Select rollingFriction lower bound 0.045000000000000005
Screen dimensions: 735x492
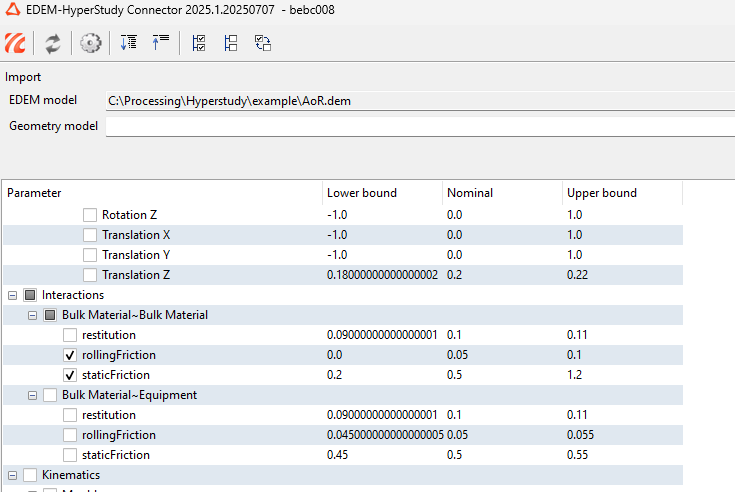coord(385,435)
